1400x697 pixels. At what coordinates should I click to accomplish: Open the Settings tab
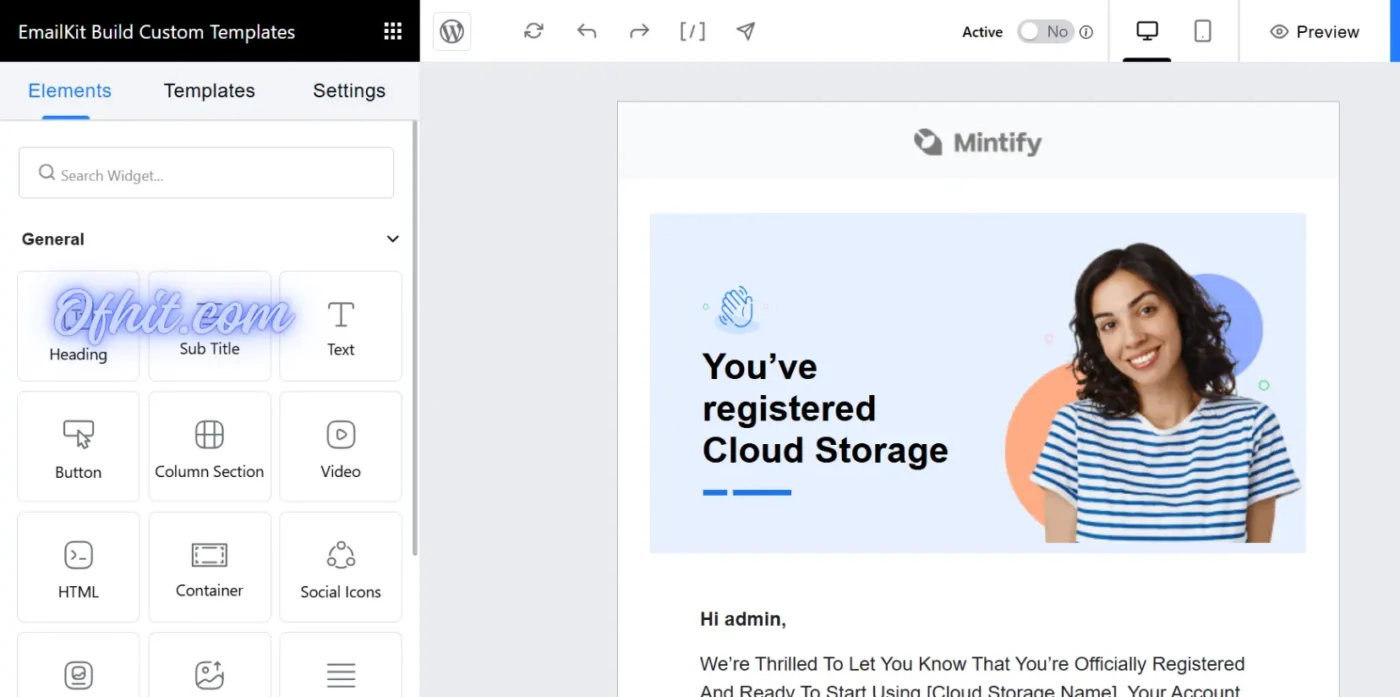pos(348,90)
